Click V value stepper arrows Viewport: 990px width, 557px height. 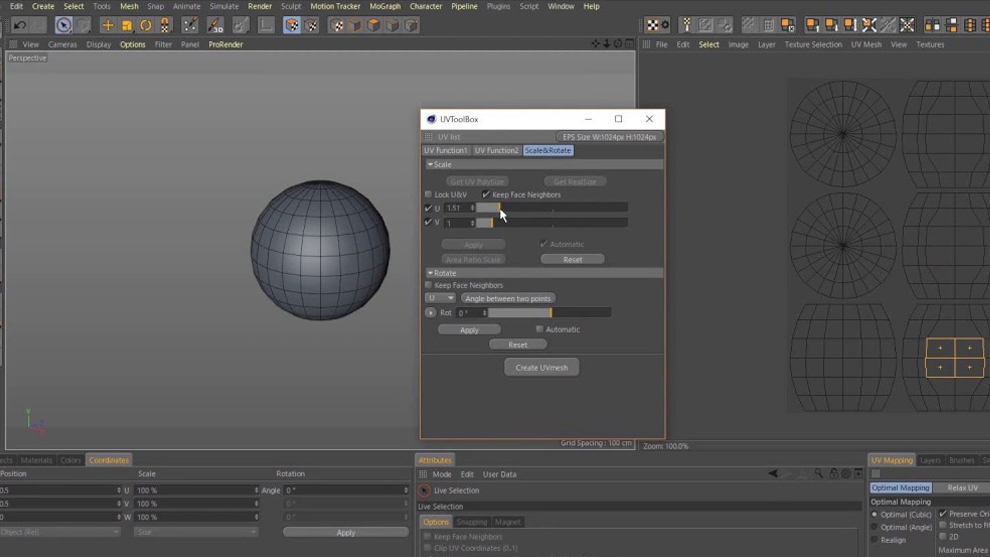[472, 223]
